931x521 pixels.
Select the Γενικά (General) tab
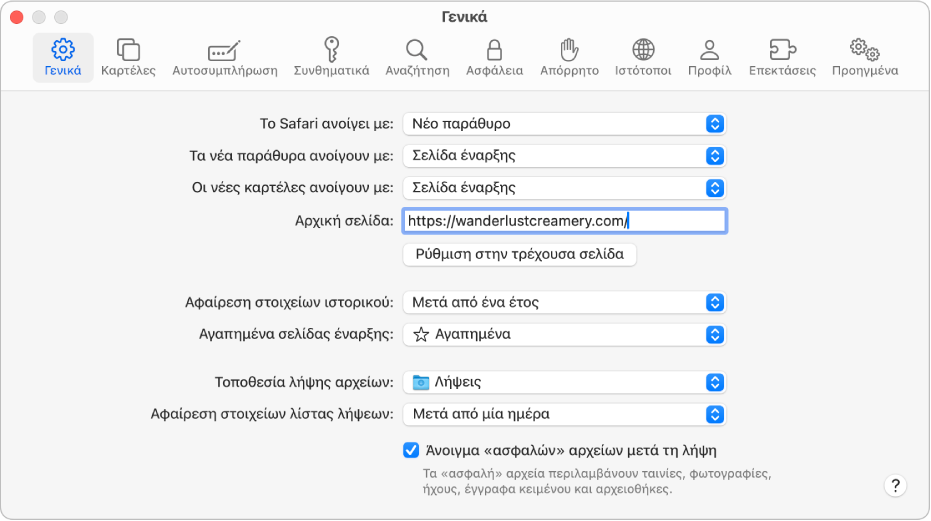tap(63, 57)
